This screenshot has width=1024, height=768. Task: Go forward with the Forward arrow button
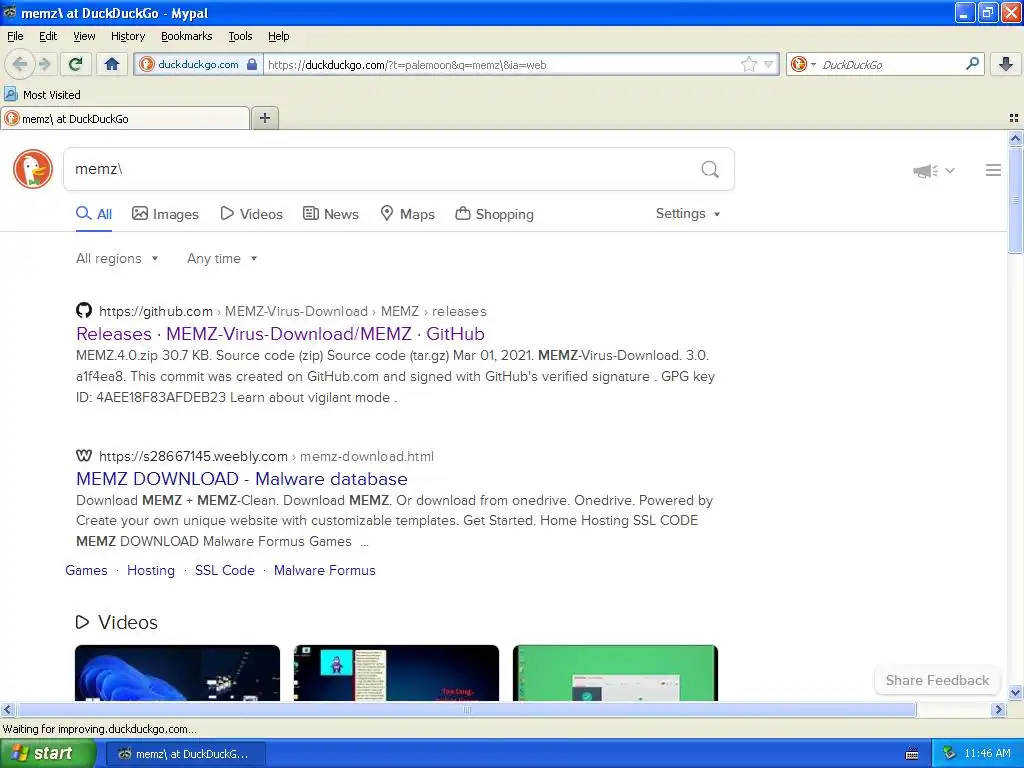(x=44, y=64)
